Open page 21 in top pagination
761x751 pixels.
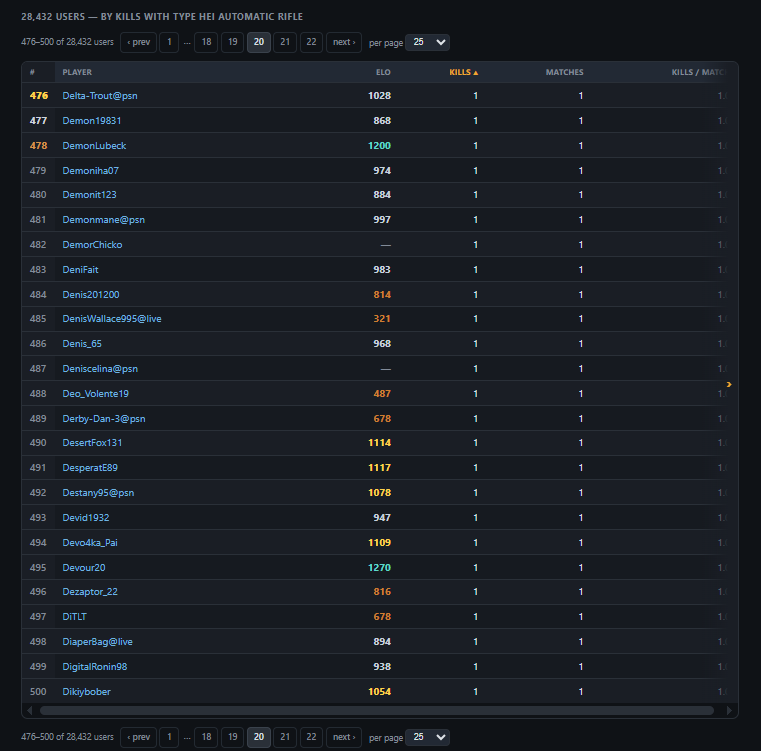click(x=285, y=42)
